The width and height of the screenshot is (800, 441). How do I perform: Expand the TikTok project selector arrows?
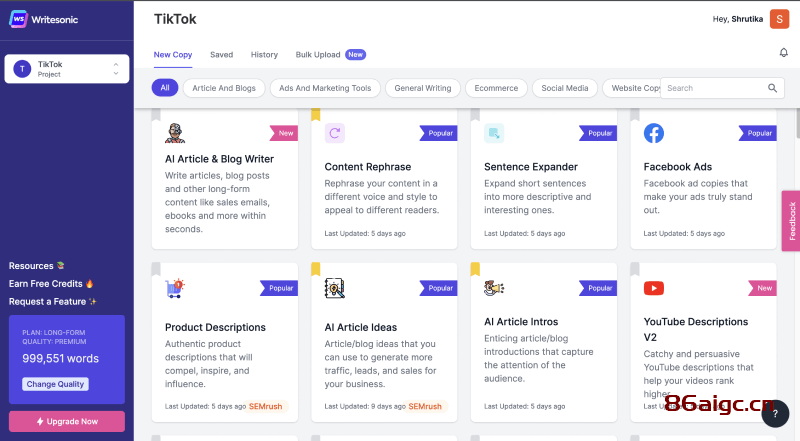116,69
